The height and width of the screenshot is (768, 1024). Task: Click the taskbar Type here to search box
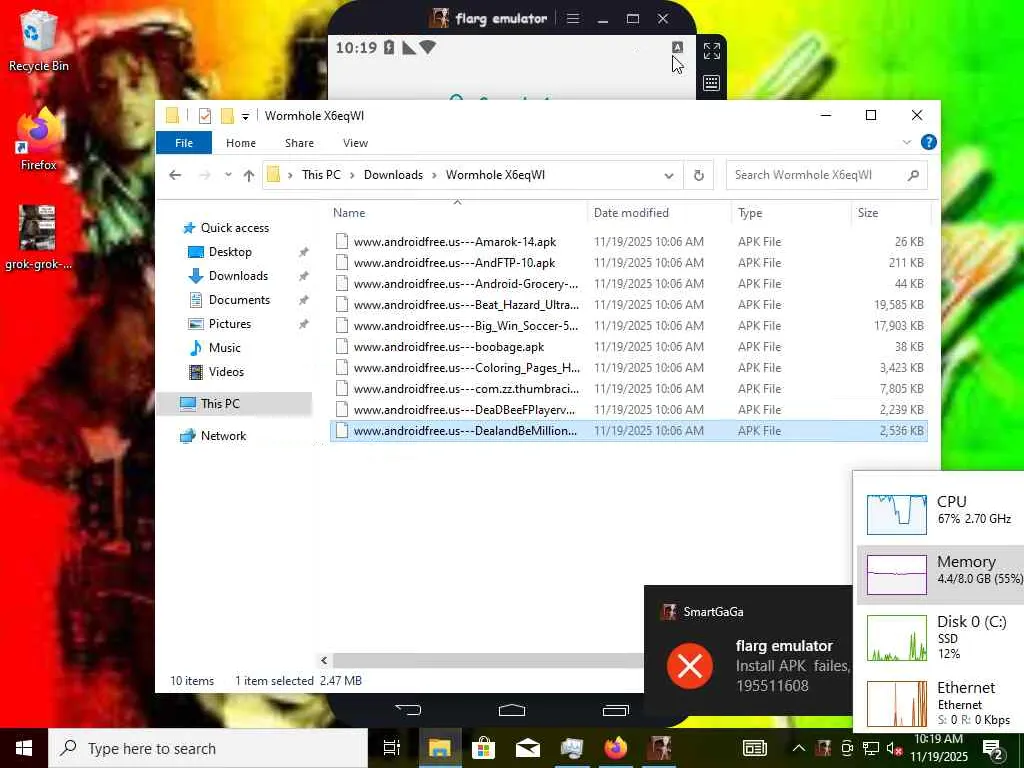[208, 748]
